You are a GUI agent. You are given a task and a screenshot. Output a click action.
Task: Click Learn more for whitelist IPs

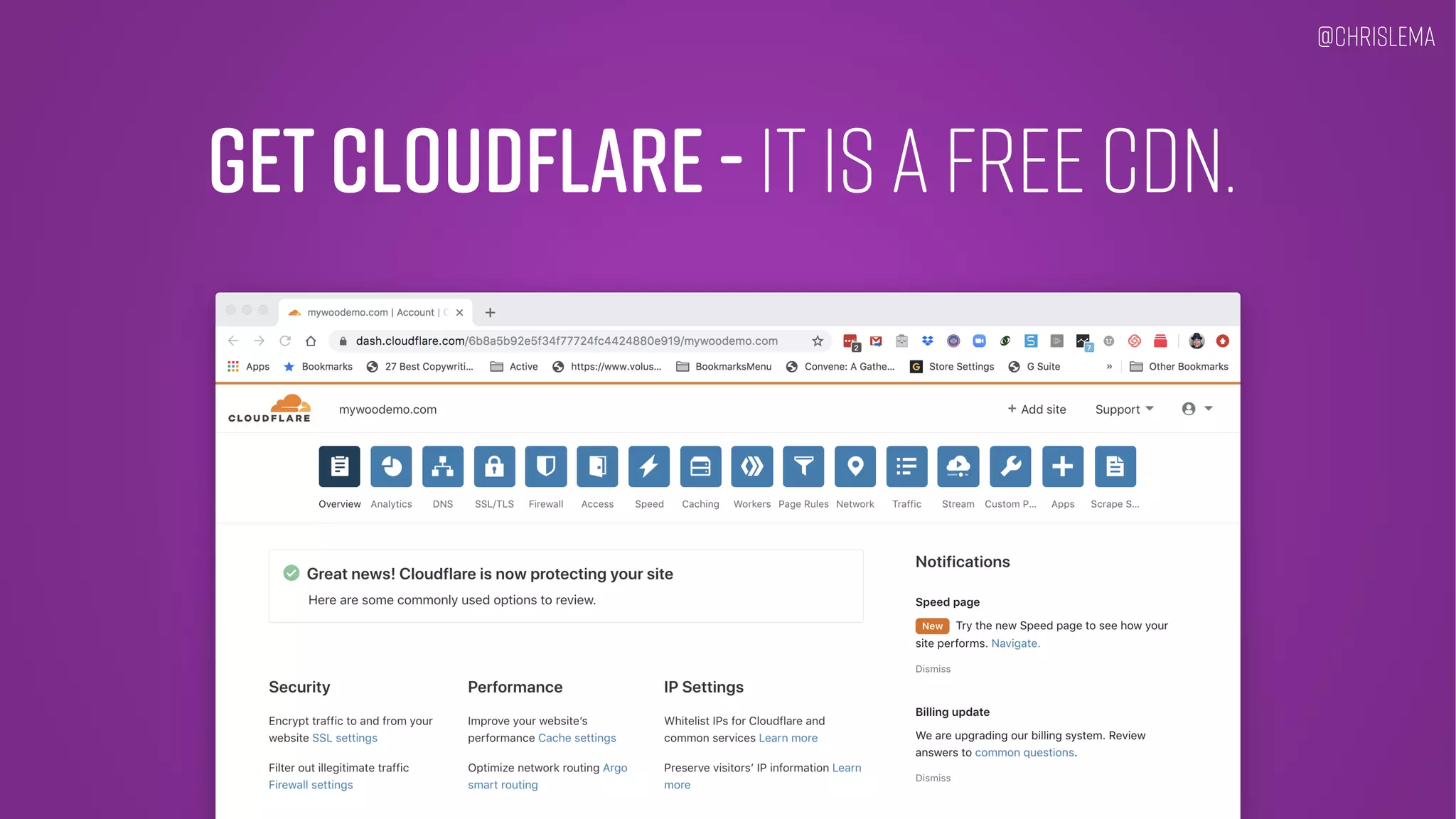(788, 738)
